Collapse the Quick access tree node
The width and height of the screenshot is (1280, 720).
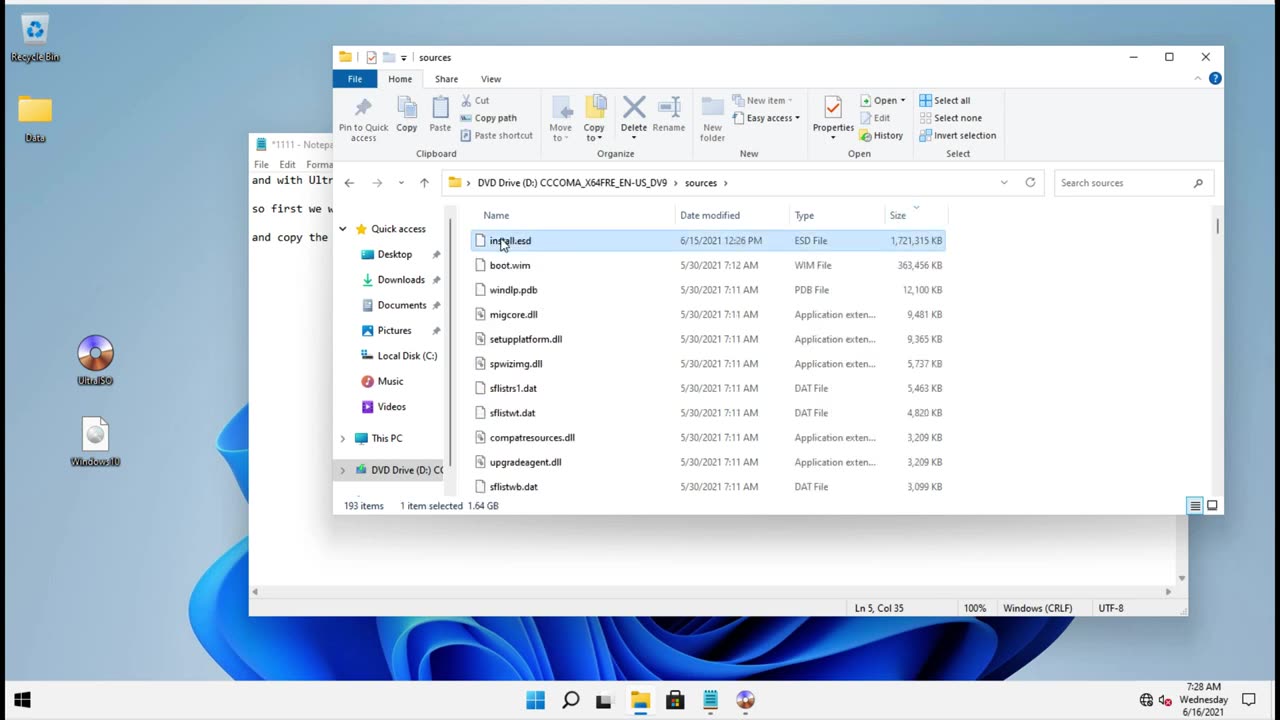click(343, 229)
